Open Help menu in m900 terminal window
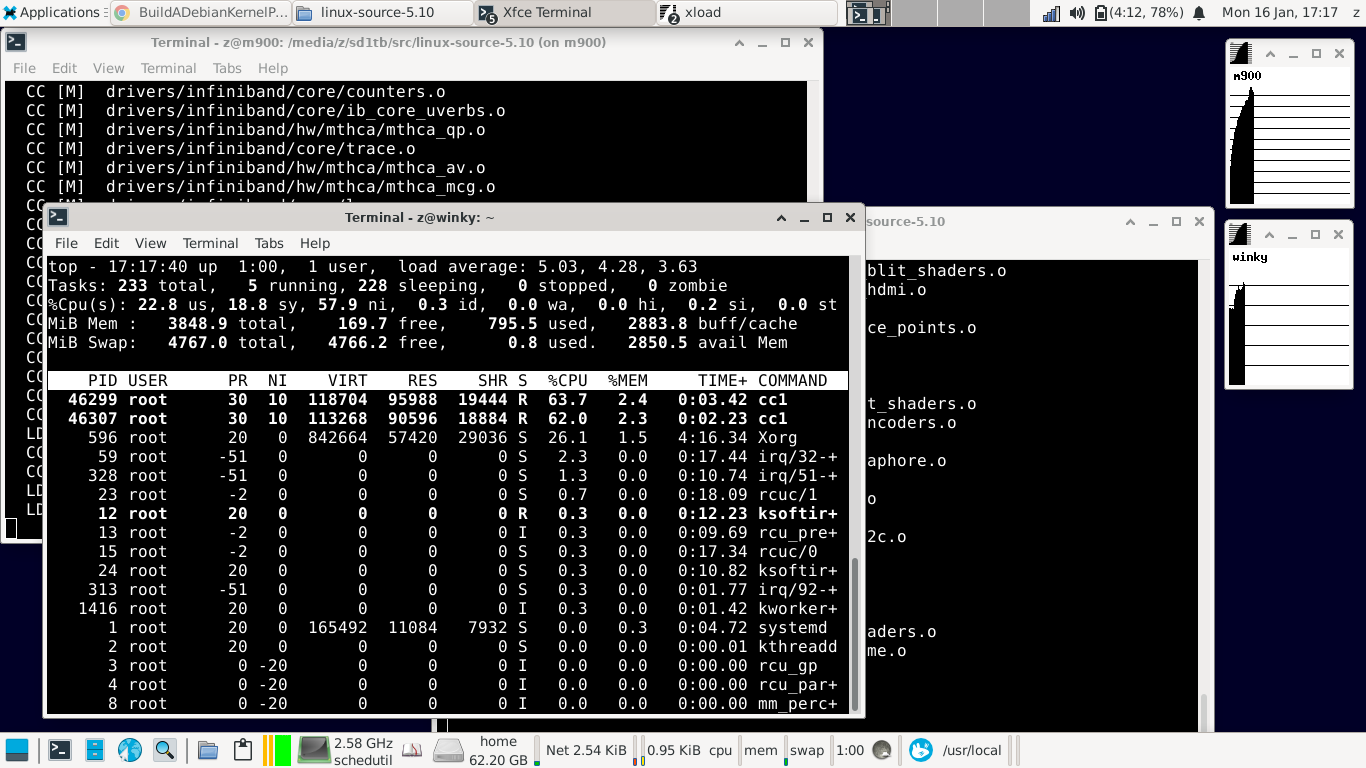Screen dimensions: 1366x768 point(273,68)
